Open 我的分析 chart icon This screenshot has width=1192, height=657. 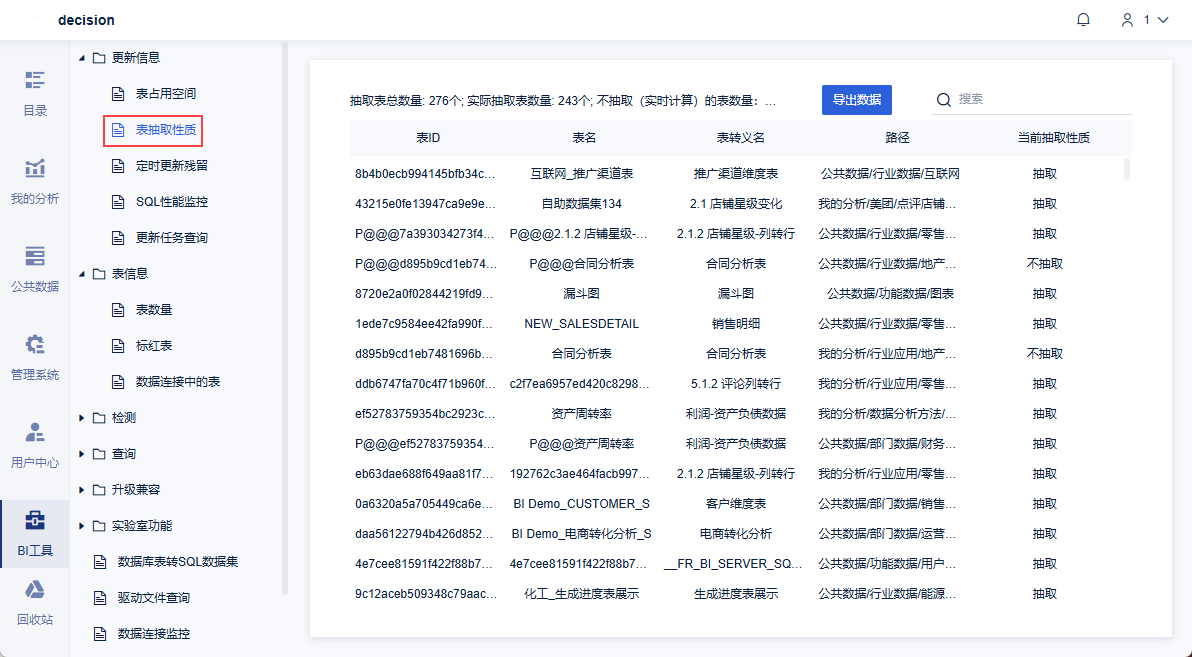point(35,167)
